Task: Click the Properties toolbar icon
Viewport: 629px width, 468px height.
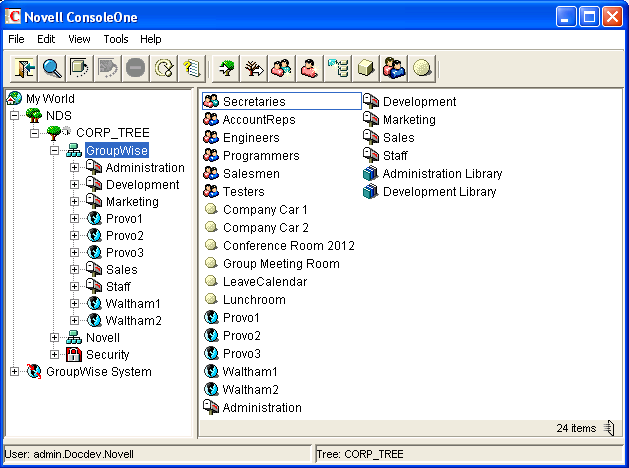Action: point(79,68)
